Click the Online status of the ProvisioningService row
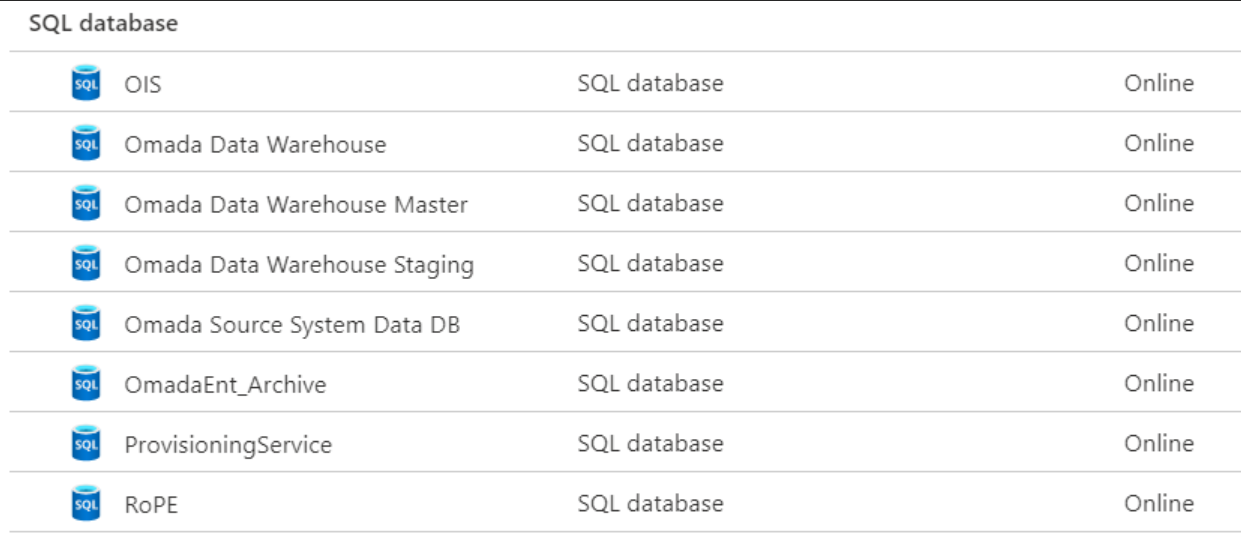The image size is (1241, 550). pos(1159,443)
